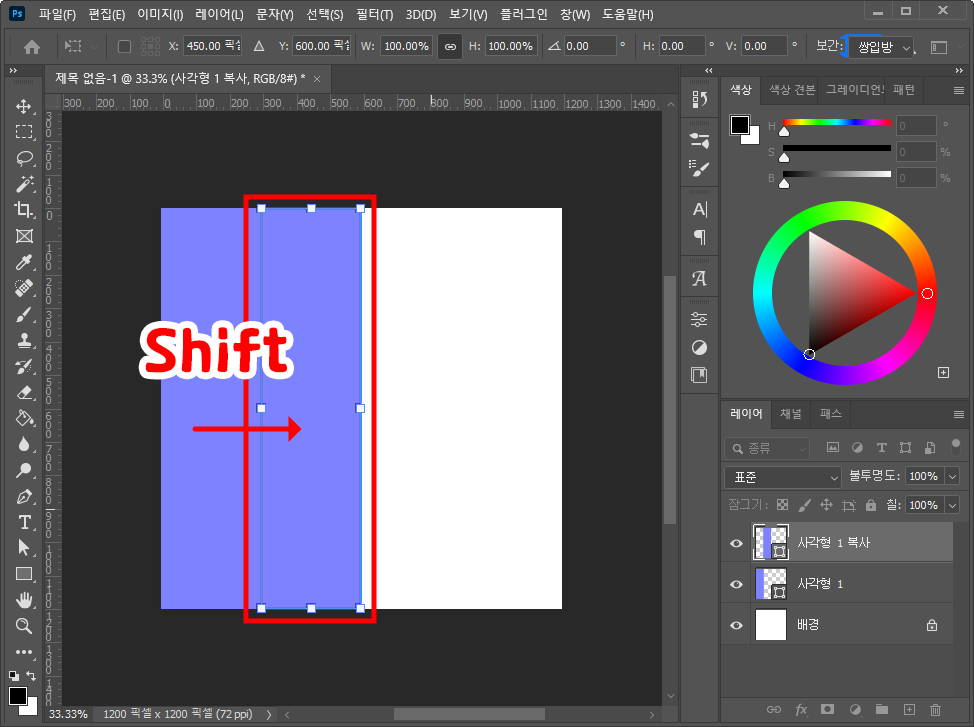Hide the 배경 layer
Viewport: 974px width, 727px height.
(736, 624)
